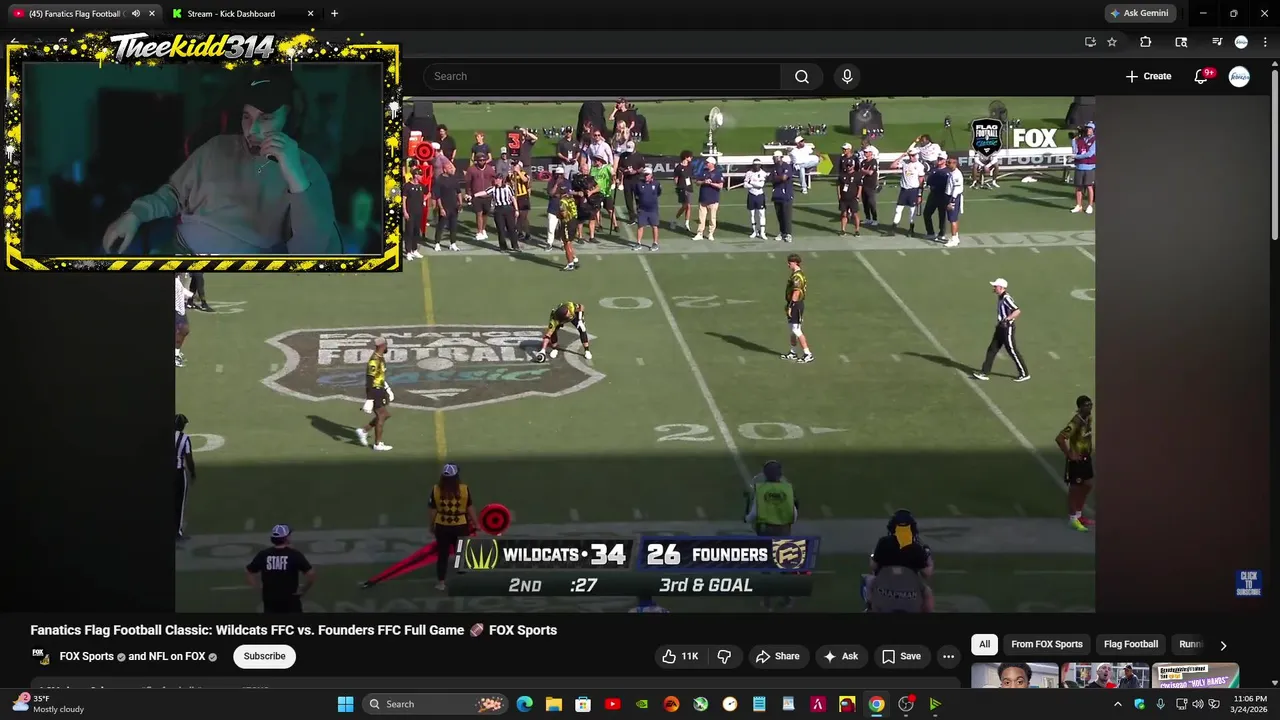Screen dimensions: 1280x720
Task: Open a new browser tab with plus icon
Action: click(x=334, y=14)
